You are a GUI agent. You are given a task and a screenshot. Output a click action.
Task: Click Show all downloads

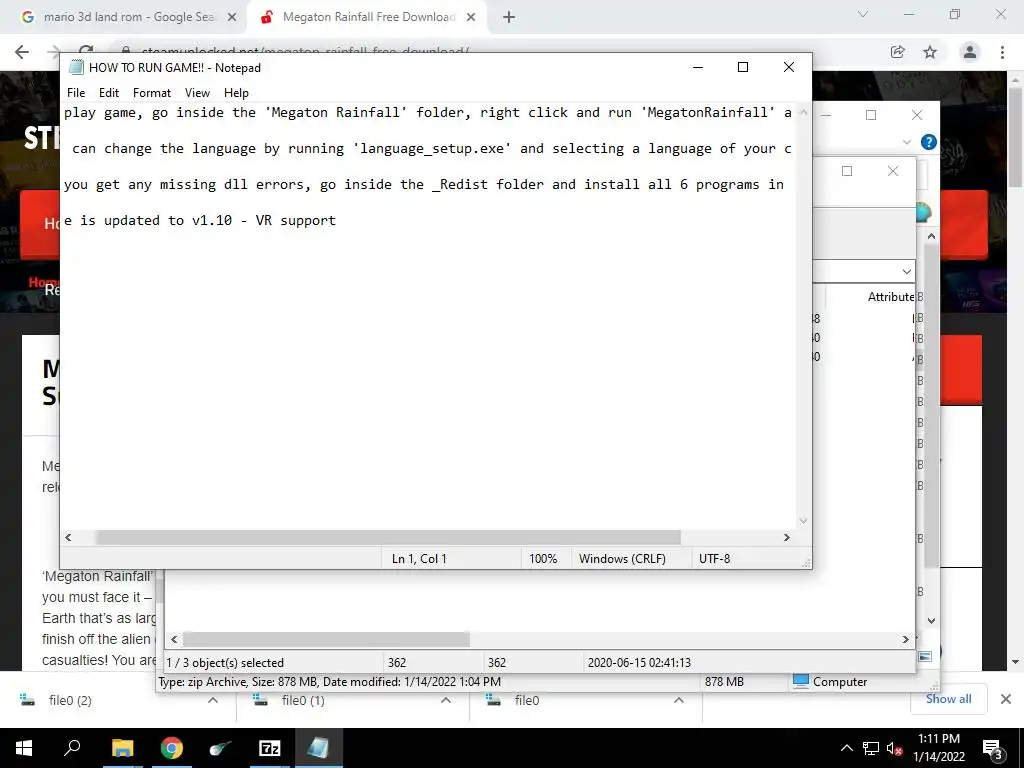point(948,699)
